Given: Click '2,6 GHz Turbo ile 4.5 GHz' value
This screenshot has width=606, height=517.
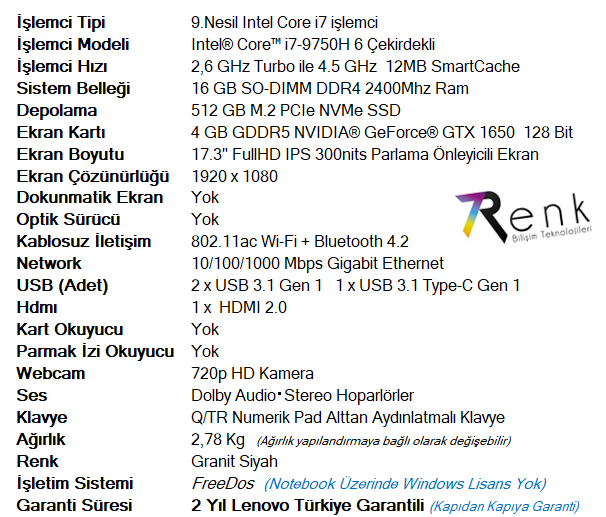Looking at the screenshot, I should pyautogui.click(x=284, y=66).
